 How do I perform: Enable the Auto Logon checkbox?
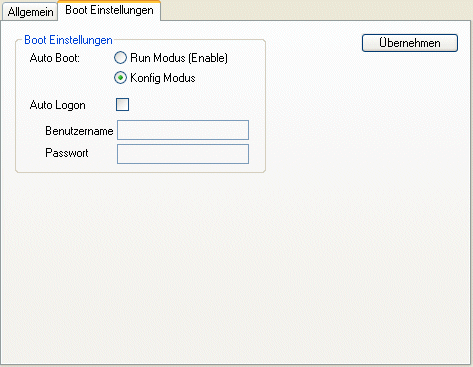pyautogui.click(x=122, y=105)
